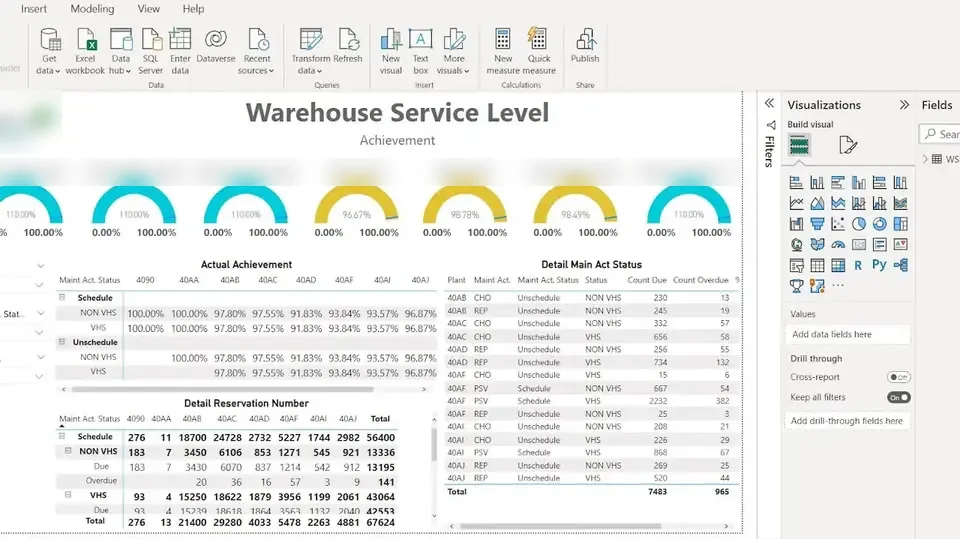Click the Add data fields here well

click(847, 334)
